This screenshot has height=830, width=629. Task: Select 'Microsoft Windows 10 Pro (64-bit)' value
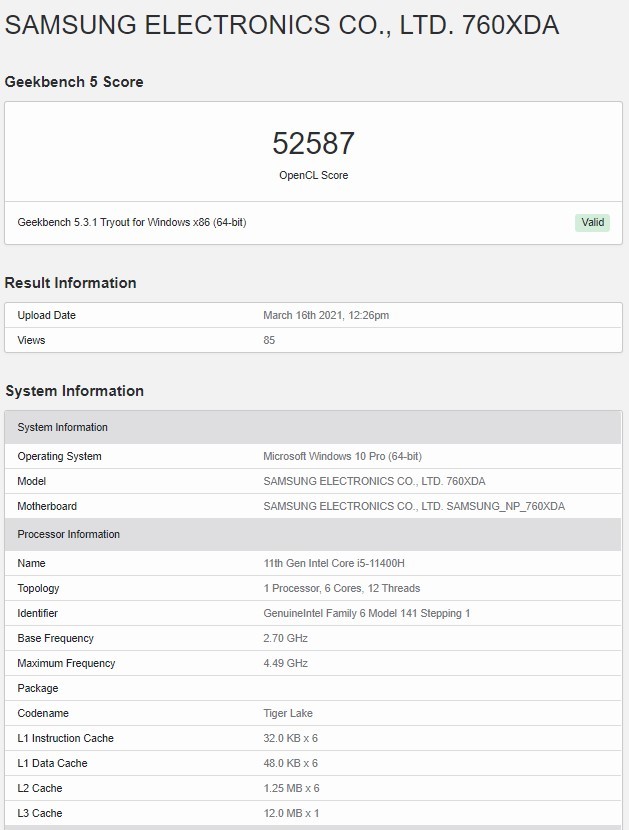tap(343, 456)
